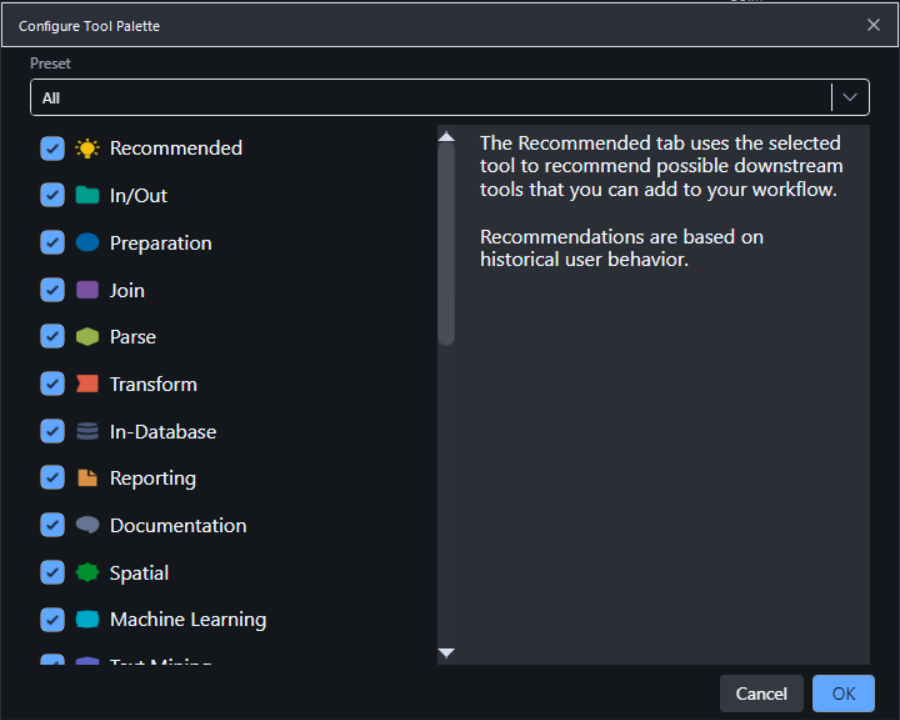Select the red Transform tool icon

[87, 384]
